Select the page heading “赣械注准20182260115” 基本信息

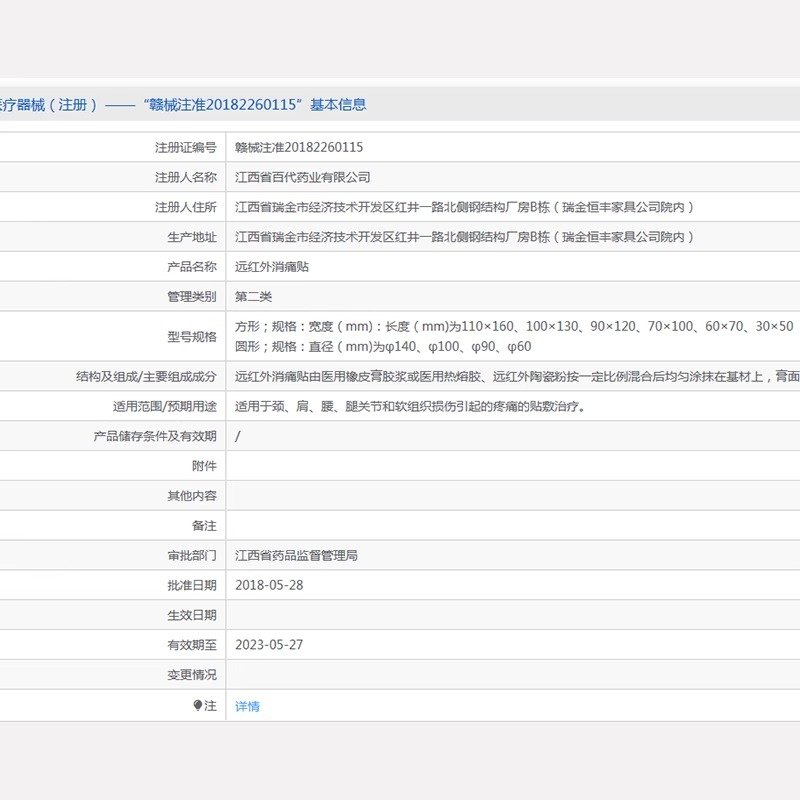[255, 105]
